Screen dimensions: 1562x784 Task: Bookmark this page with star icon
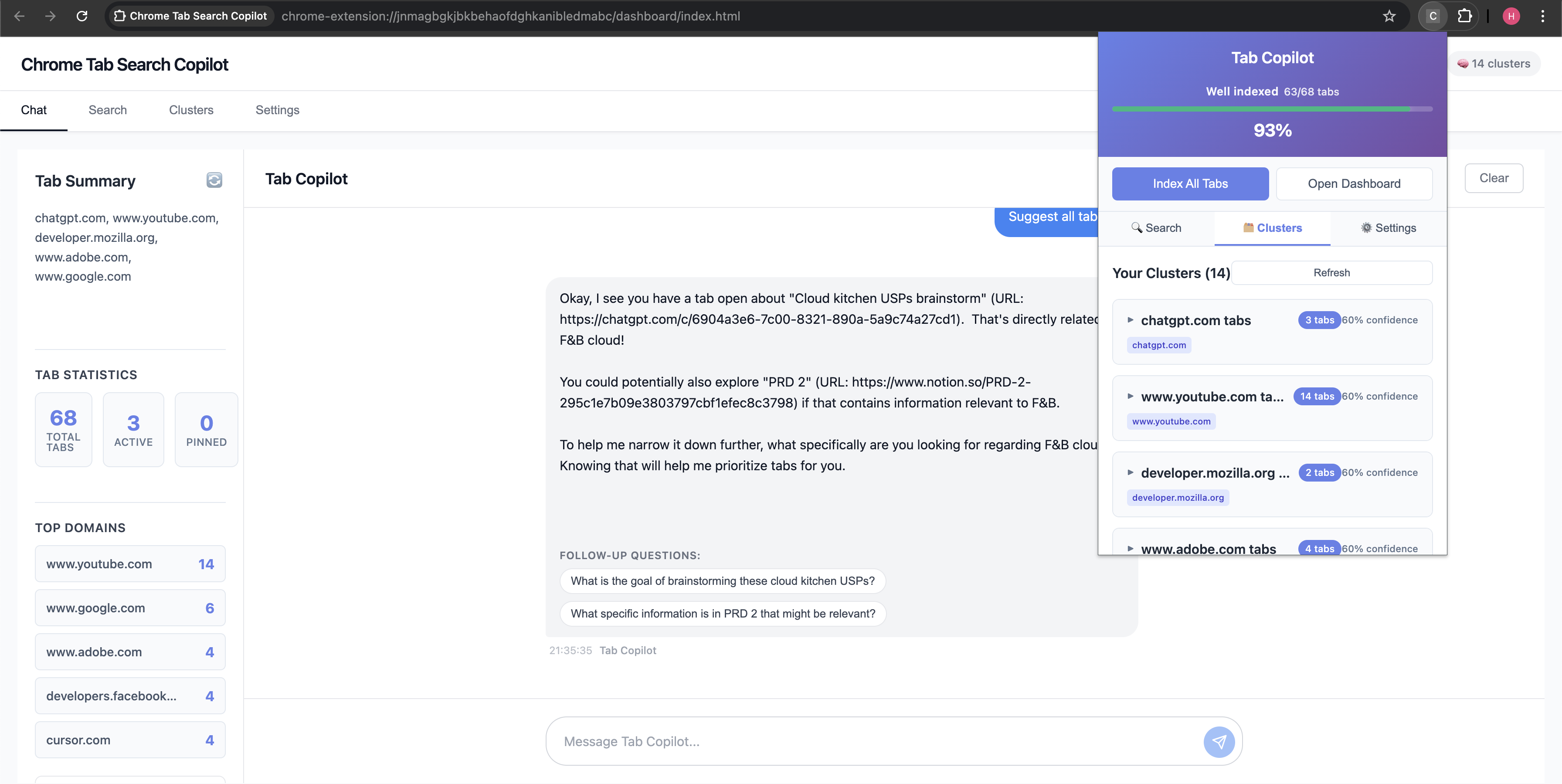click(x=1389, y=17)
